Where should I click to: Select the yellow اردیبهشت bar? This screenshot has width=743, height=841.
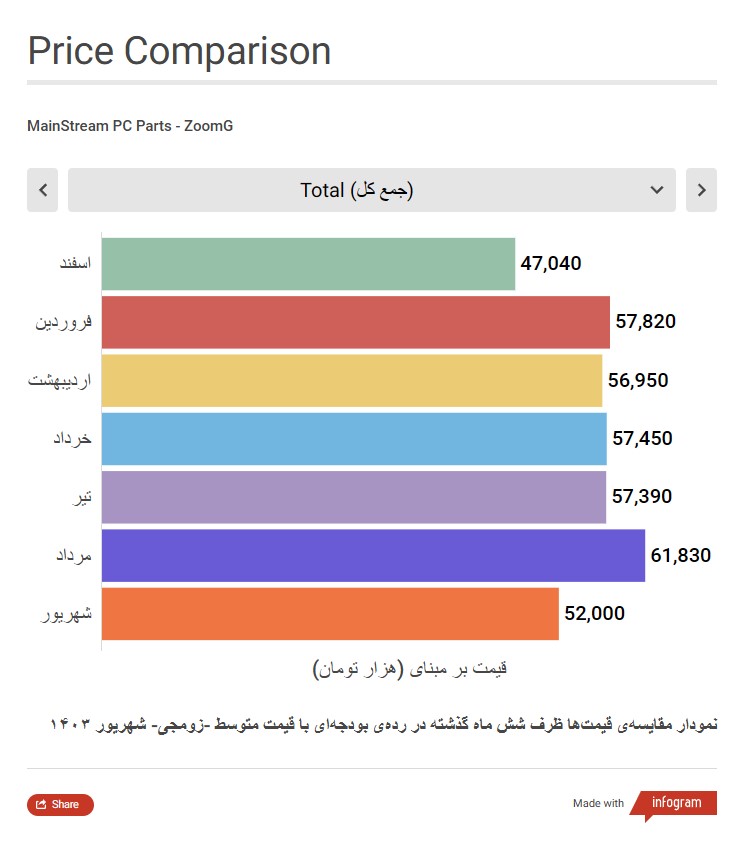click(352, 381)
